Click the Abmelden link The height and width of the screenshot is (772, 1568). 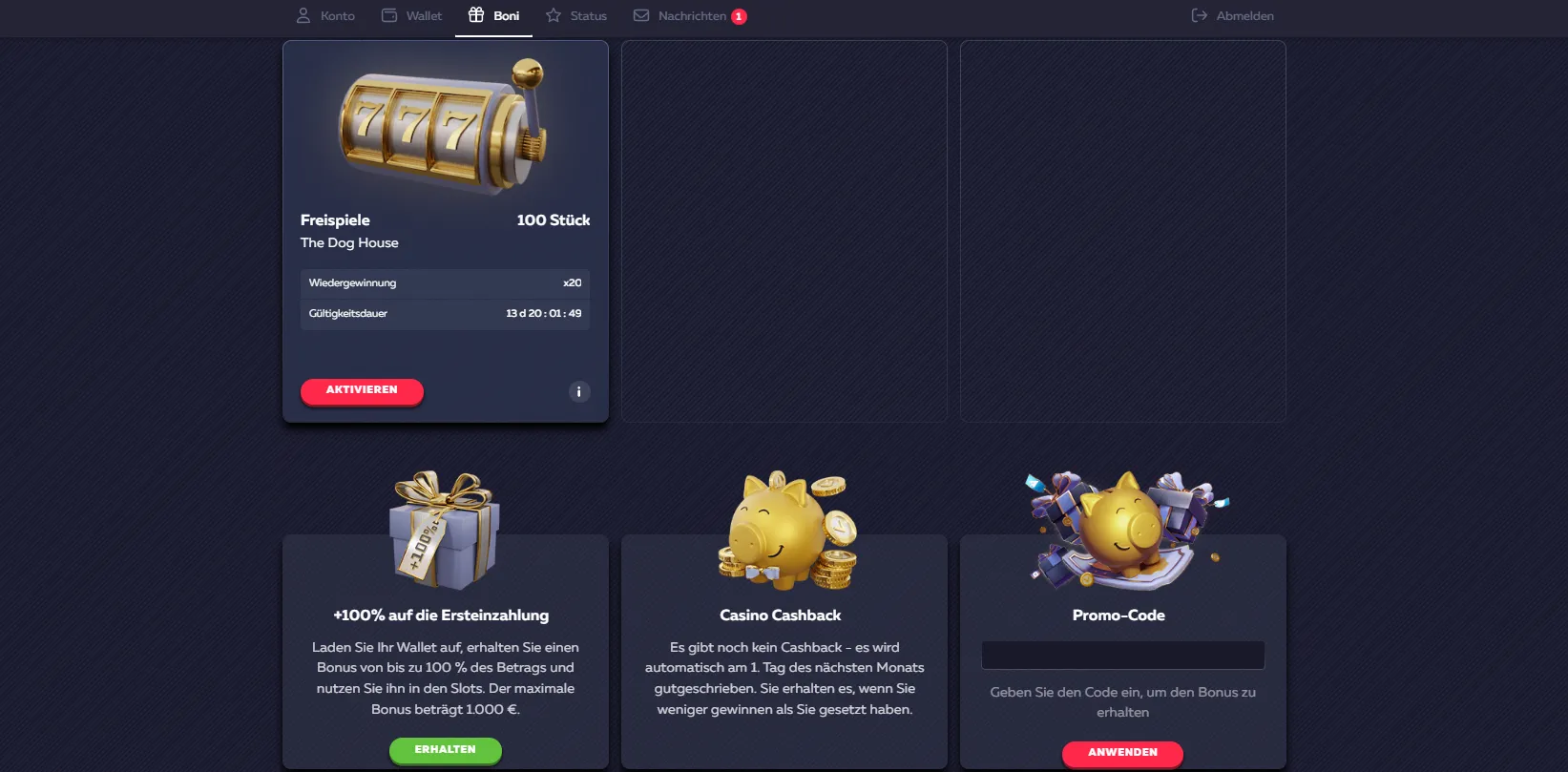pyautogui.click(x=1233, y=15)
